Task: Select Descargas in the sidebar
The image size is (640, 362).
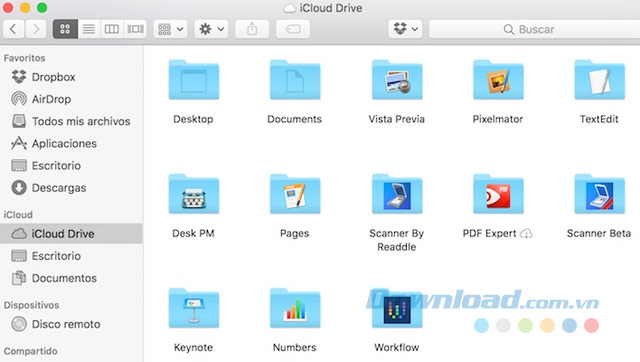Action: (x=71, y=188)
